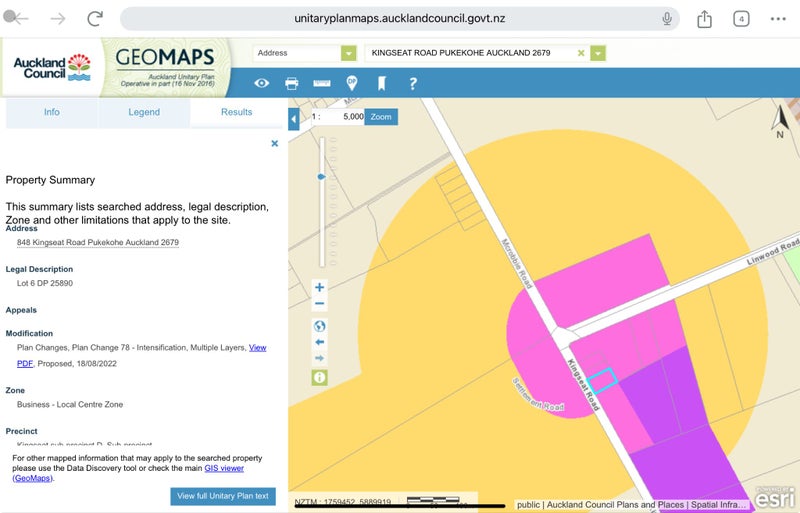
Task: Open the address results dropdown arrow
Action: click(598, 53)
